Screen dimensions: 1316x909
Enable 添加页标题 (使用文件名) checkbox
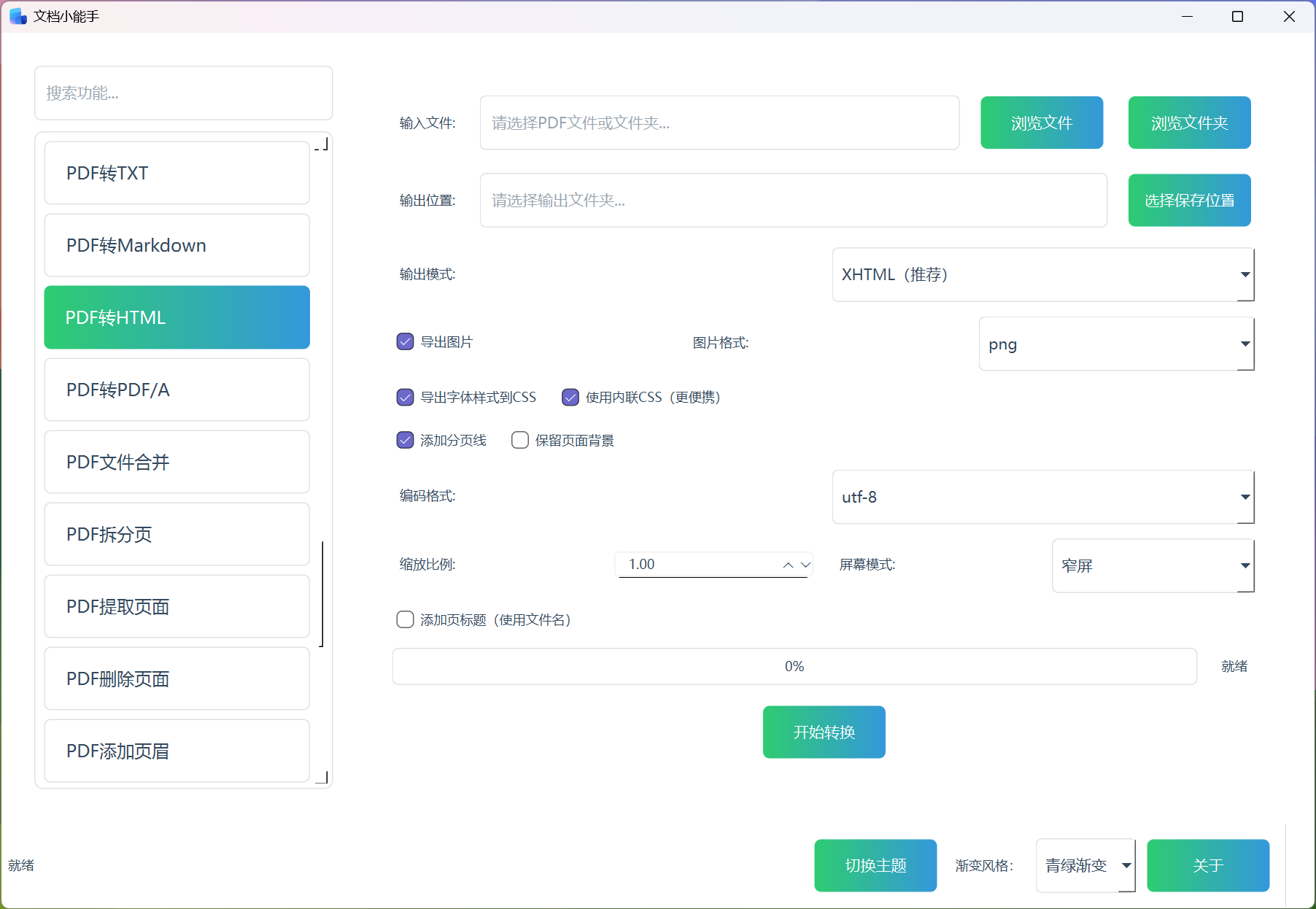[x=405, y=619]
